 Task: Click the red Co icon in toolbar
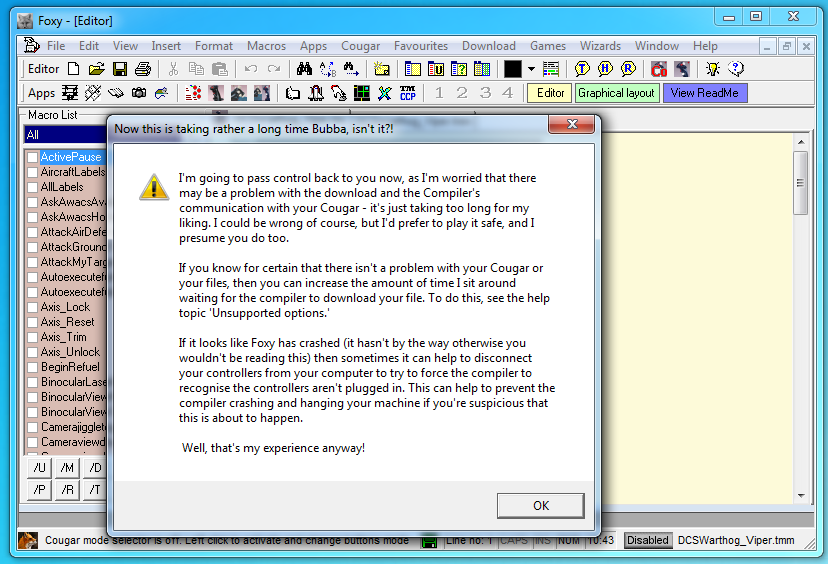click(658, 69)
